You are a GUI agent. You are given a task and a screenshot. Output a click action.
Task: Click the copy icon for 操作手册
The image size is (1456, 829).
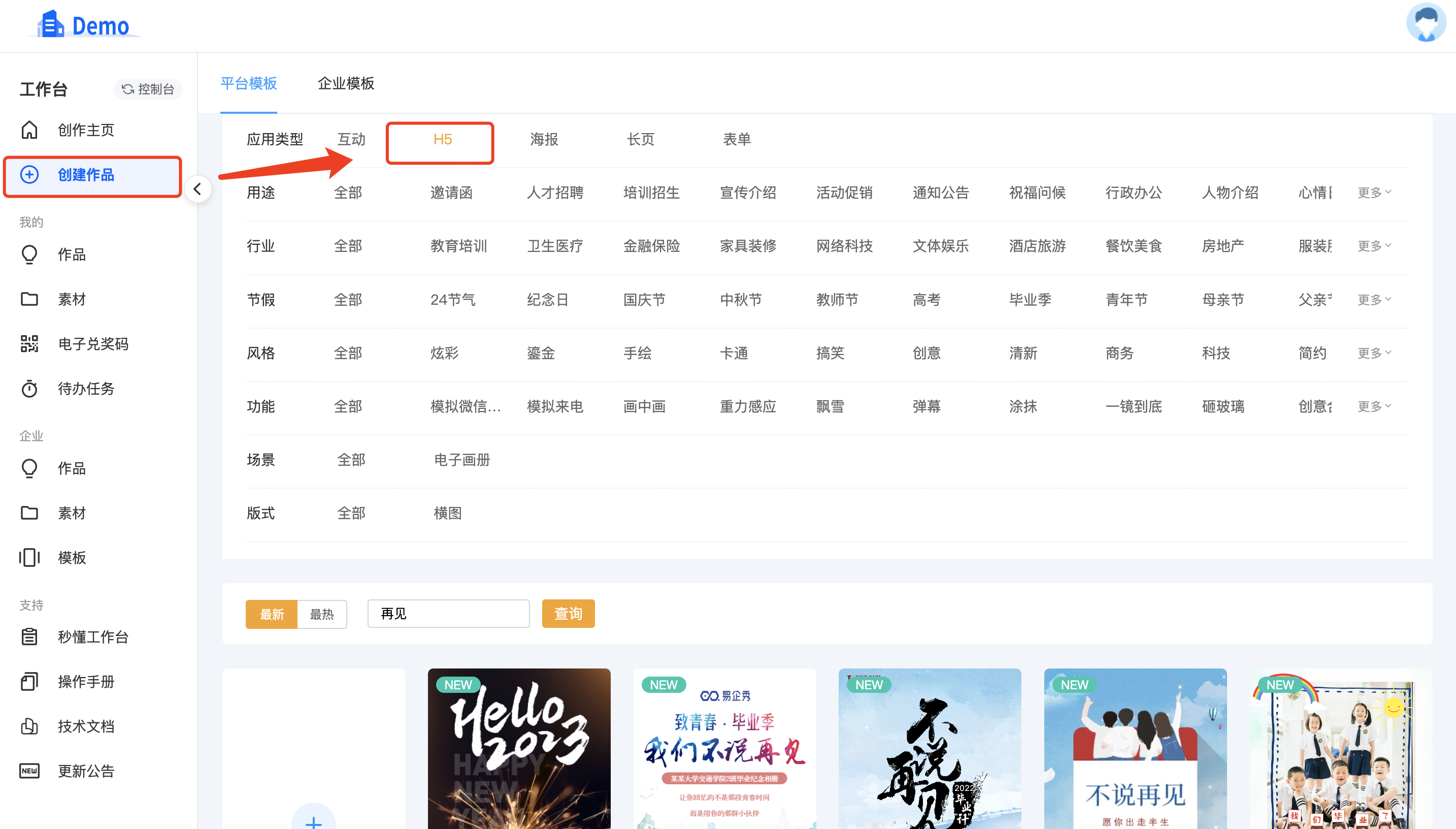[29, 682]
